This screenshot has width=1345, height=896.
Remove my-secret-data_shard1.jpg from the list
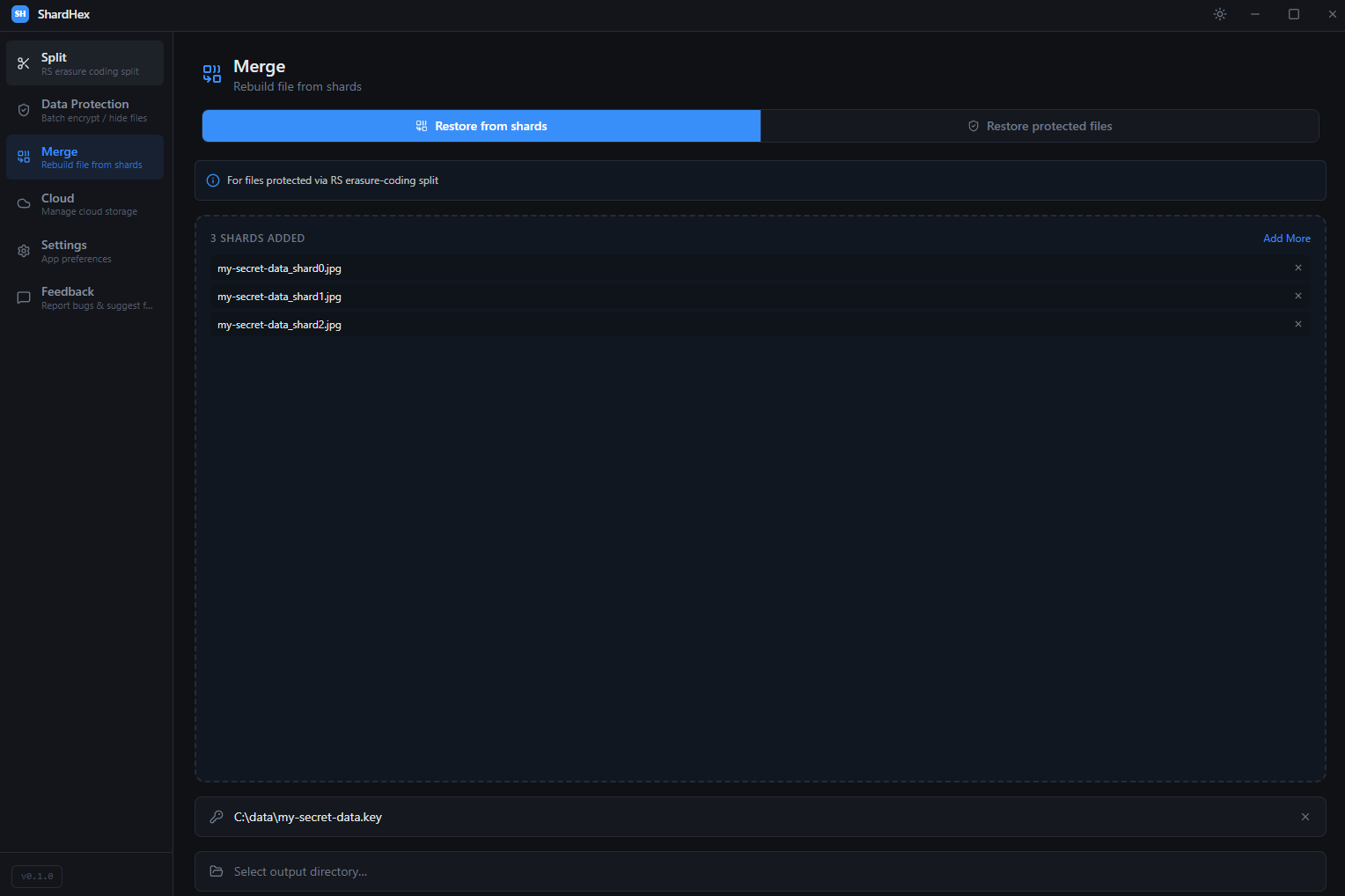pos(1297,296)
